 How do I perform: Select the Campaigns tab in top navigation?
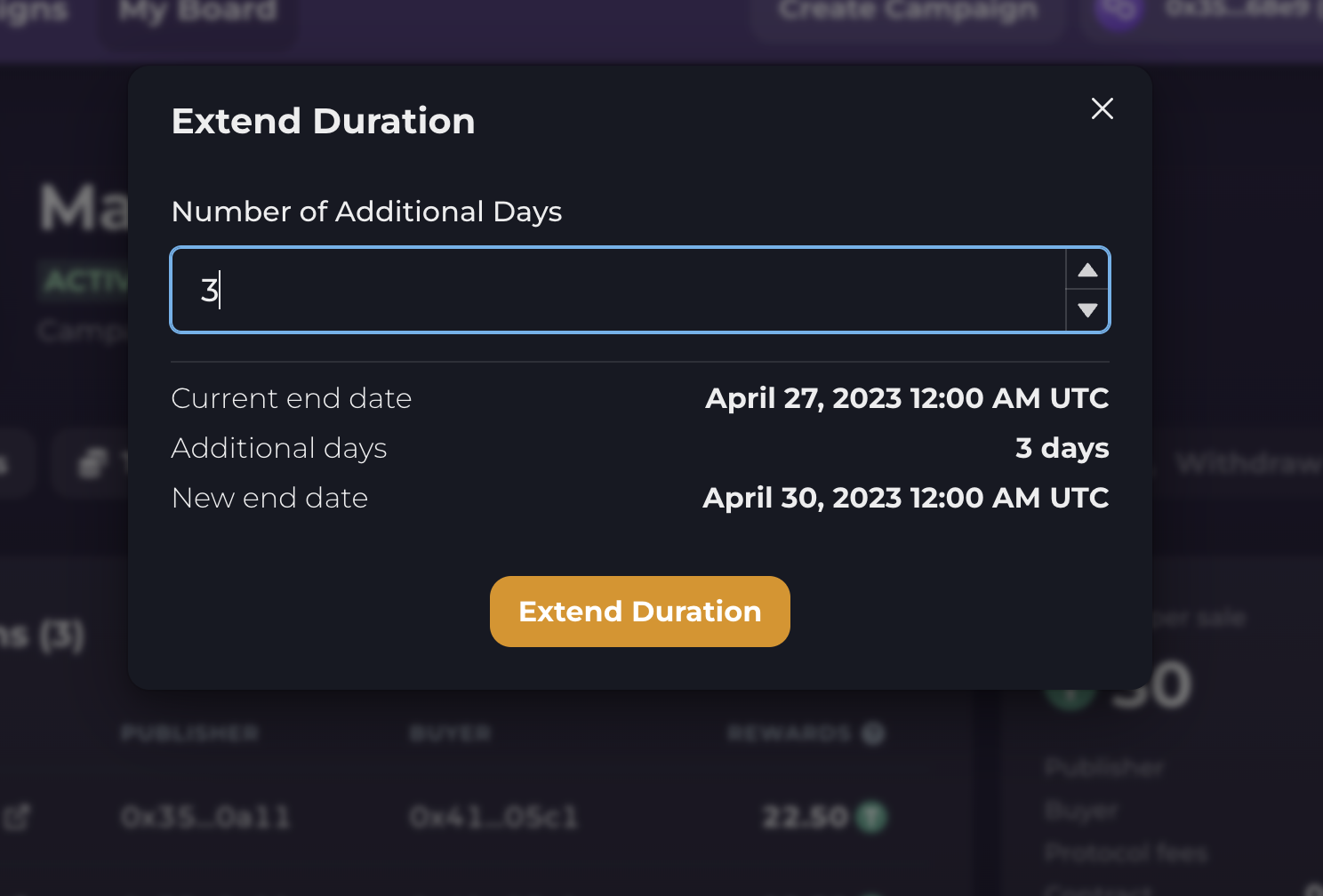(32, 11)
